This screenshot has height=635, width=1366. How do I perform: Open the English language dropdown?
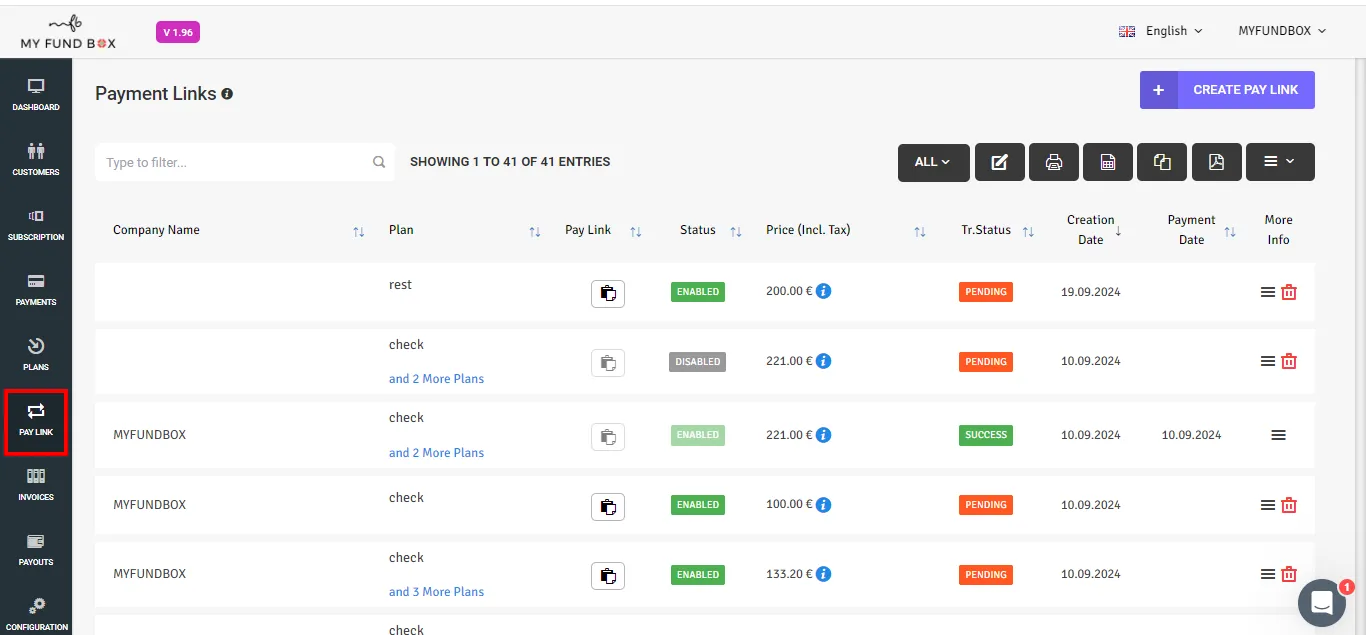point(1160,31)
